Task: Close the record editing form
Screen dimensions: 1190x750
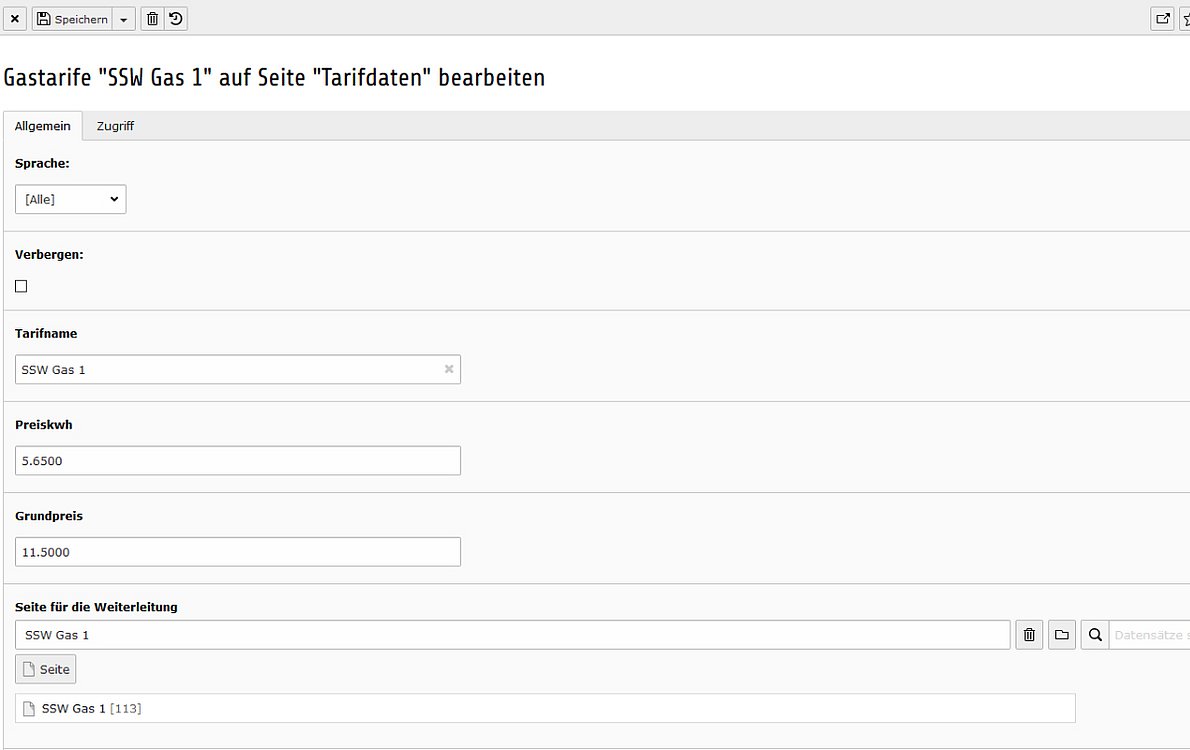Action: click(14, 19)
